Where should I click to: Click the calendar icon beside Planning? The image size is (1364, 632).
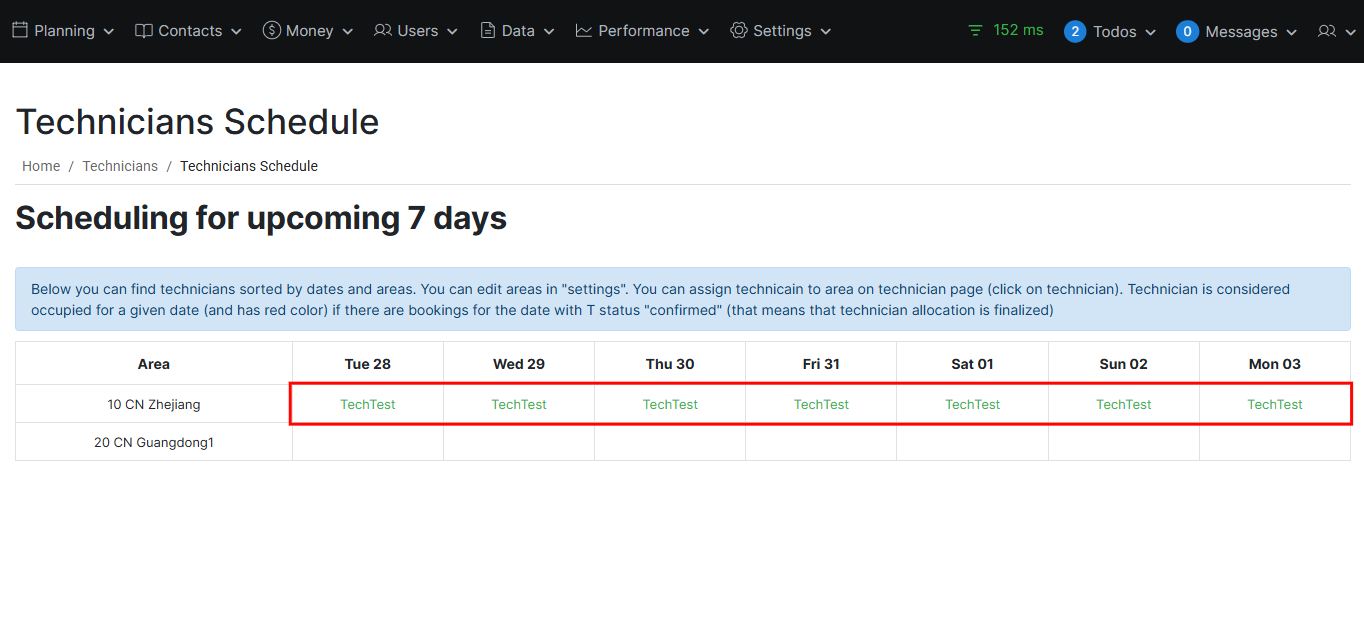click(x=20, y=31)
